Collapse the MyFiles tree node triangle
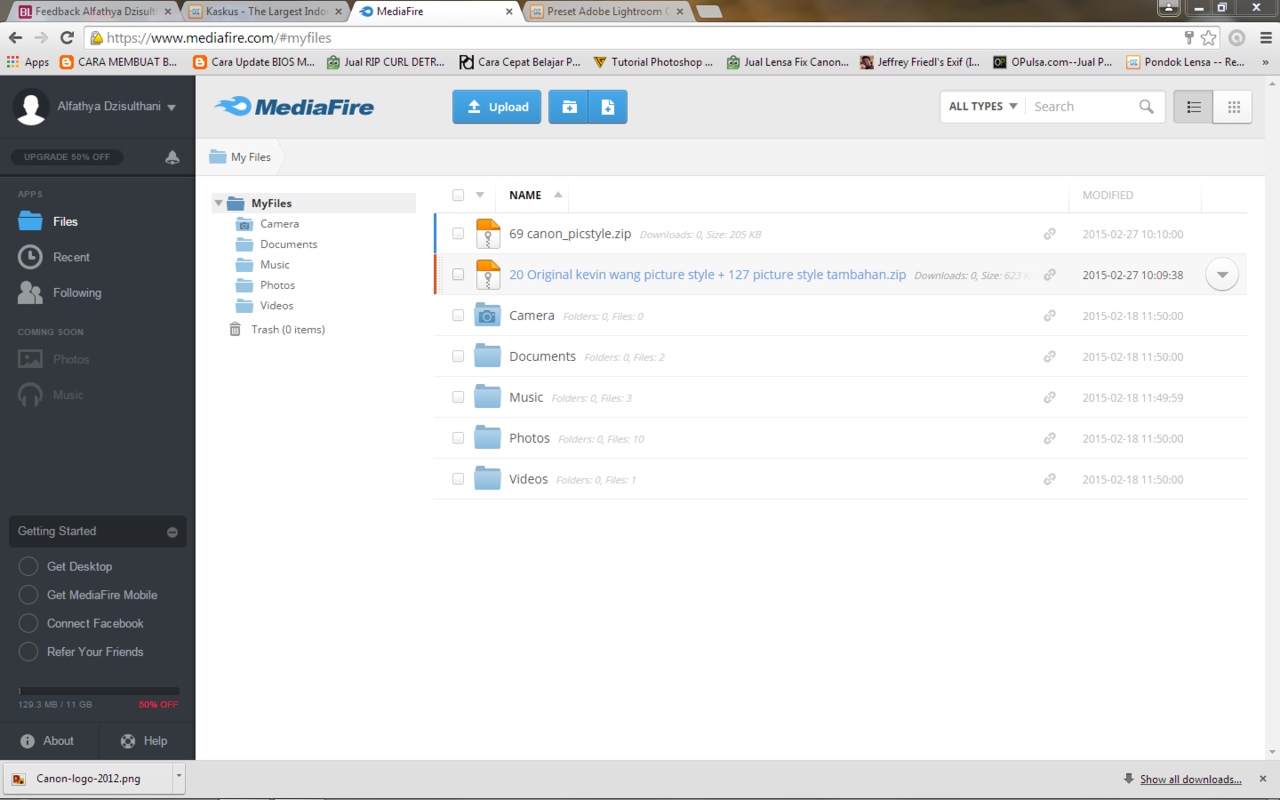 [x=218, y=203]
